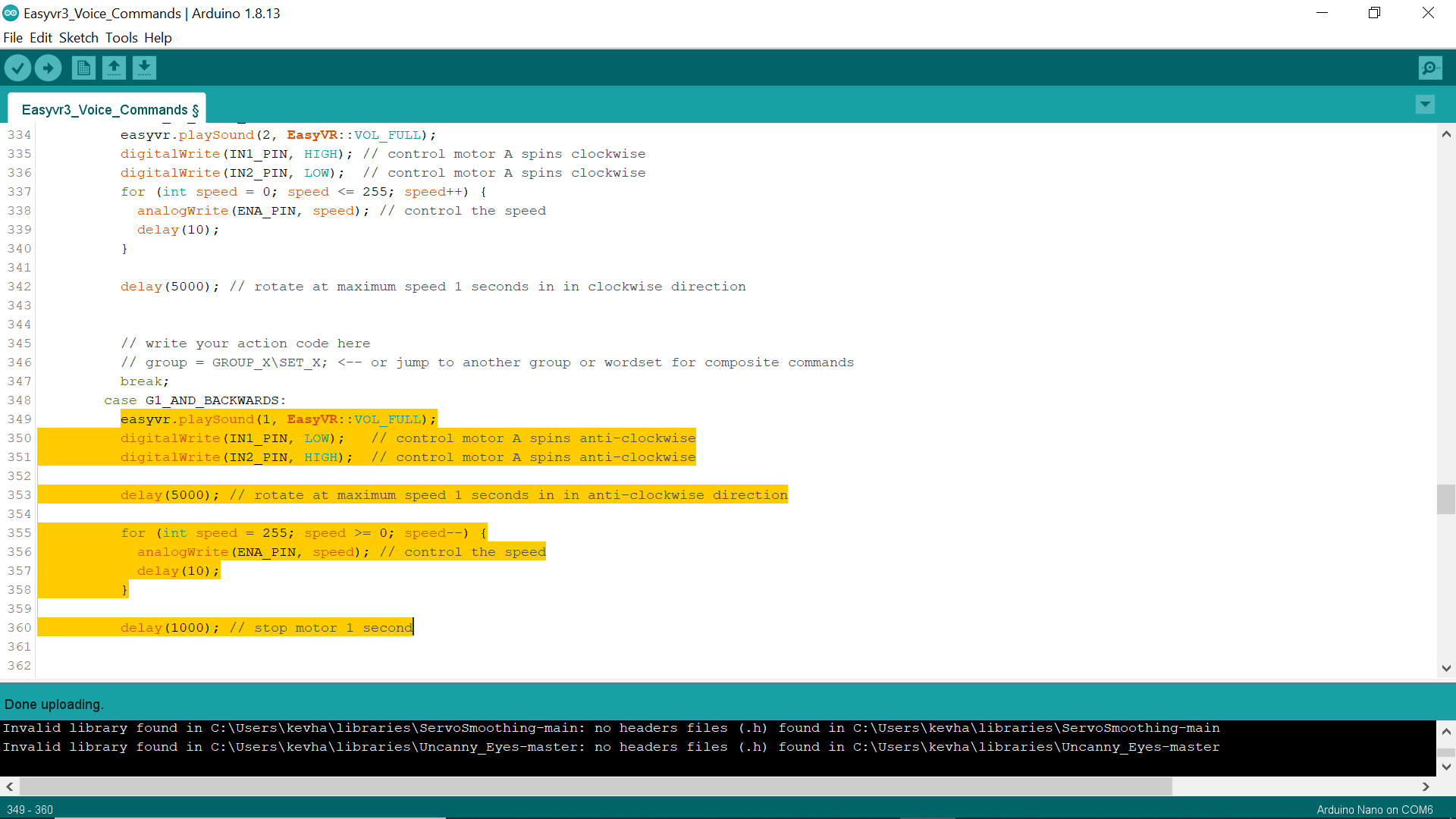Click the editor scroll-down arrow

(1446, 668)
